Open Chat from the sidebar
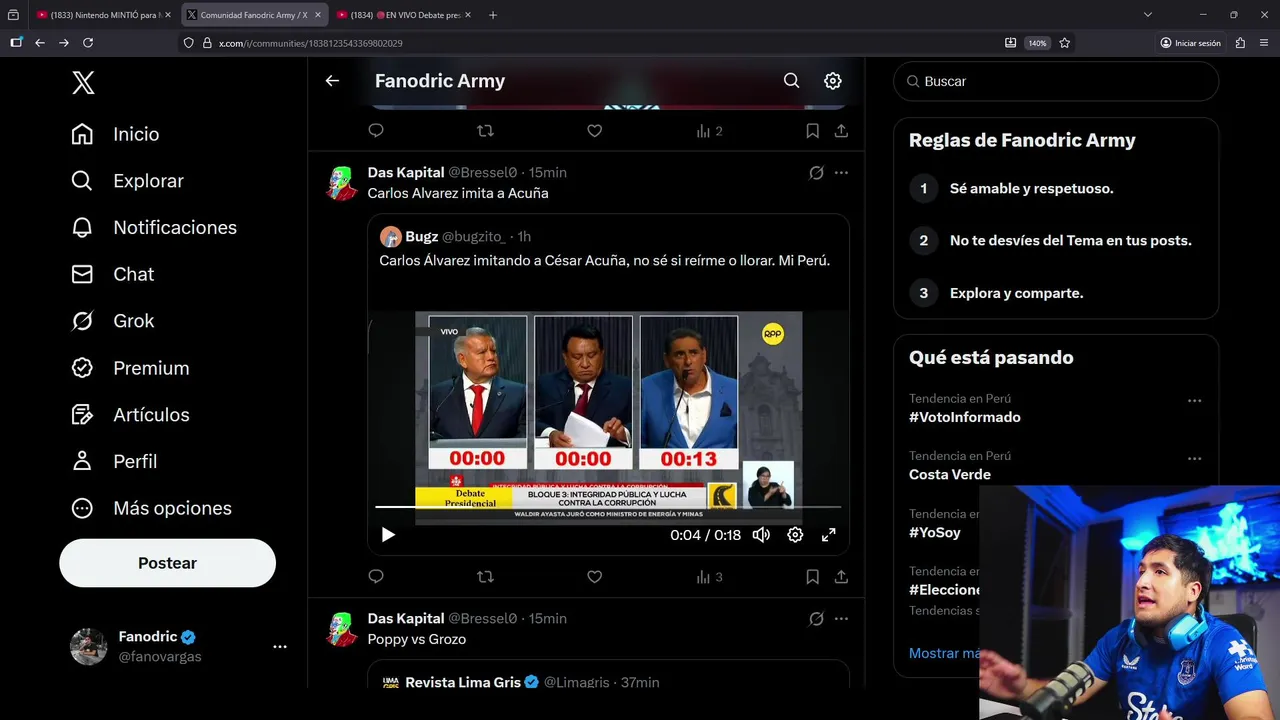The width and height of the screenshot is (1280, 720). [112, 274]
